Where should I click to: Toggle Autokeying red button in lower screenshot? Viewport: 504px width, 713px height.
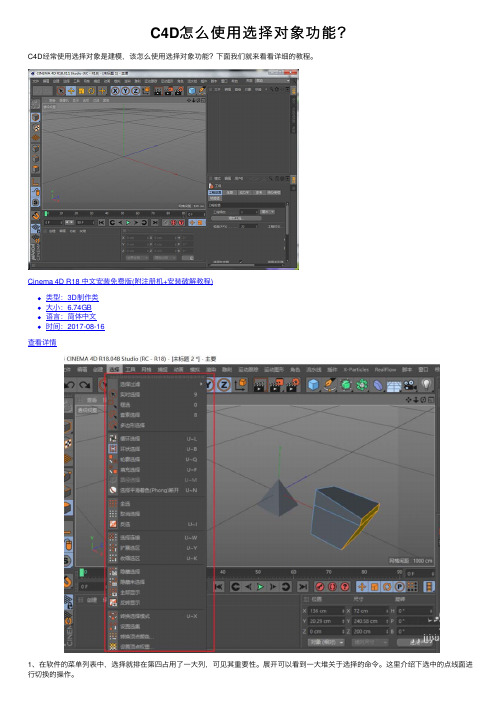(x=333, y=587)
